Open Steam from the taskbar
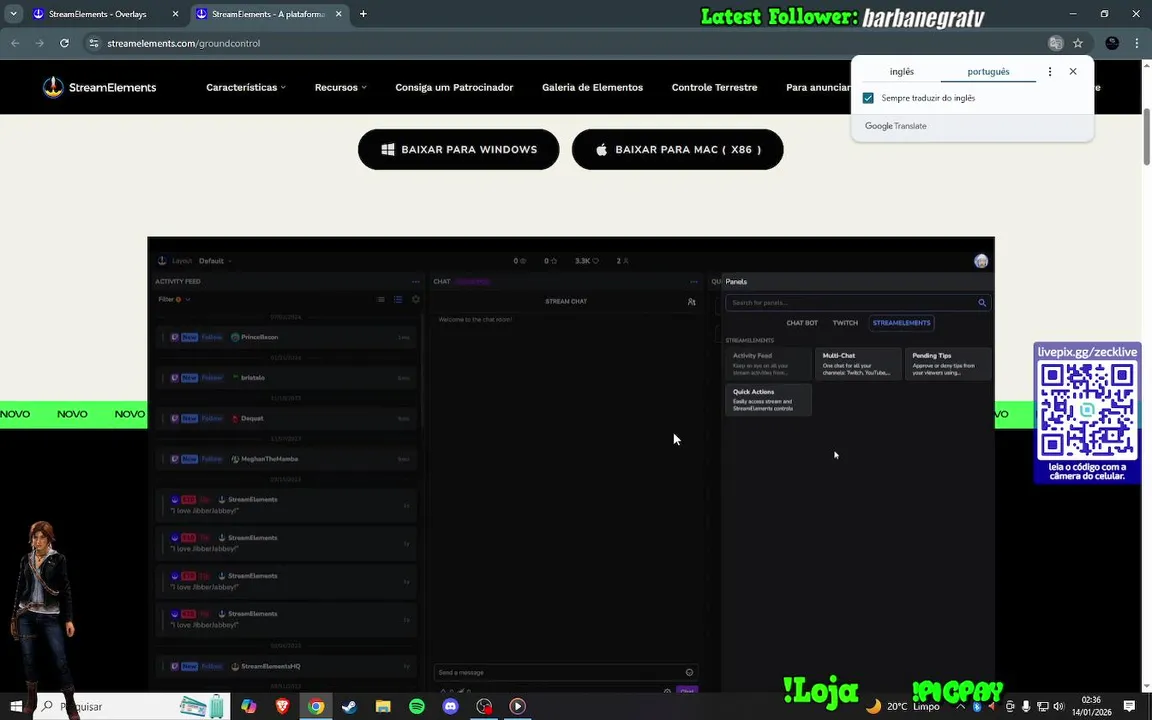The width and height of the screenshot is (1152, 720). click(350, 706)
